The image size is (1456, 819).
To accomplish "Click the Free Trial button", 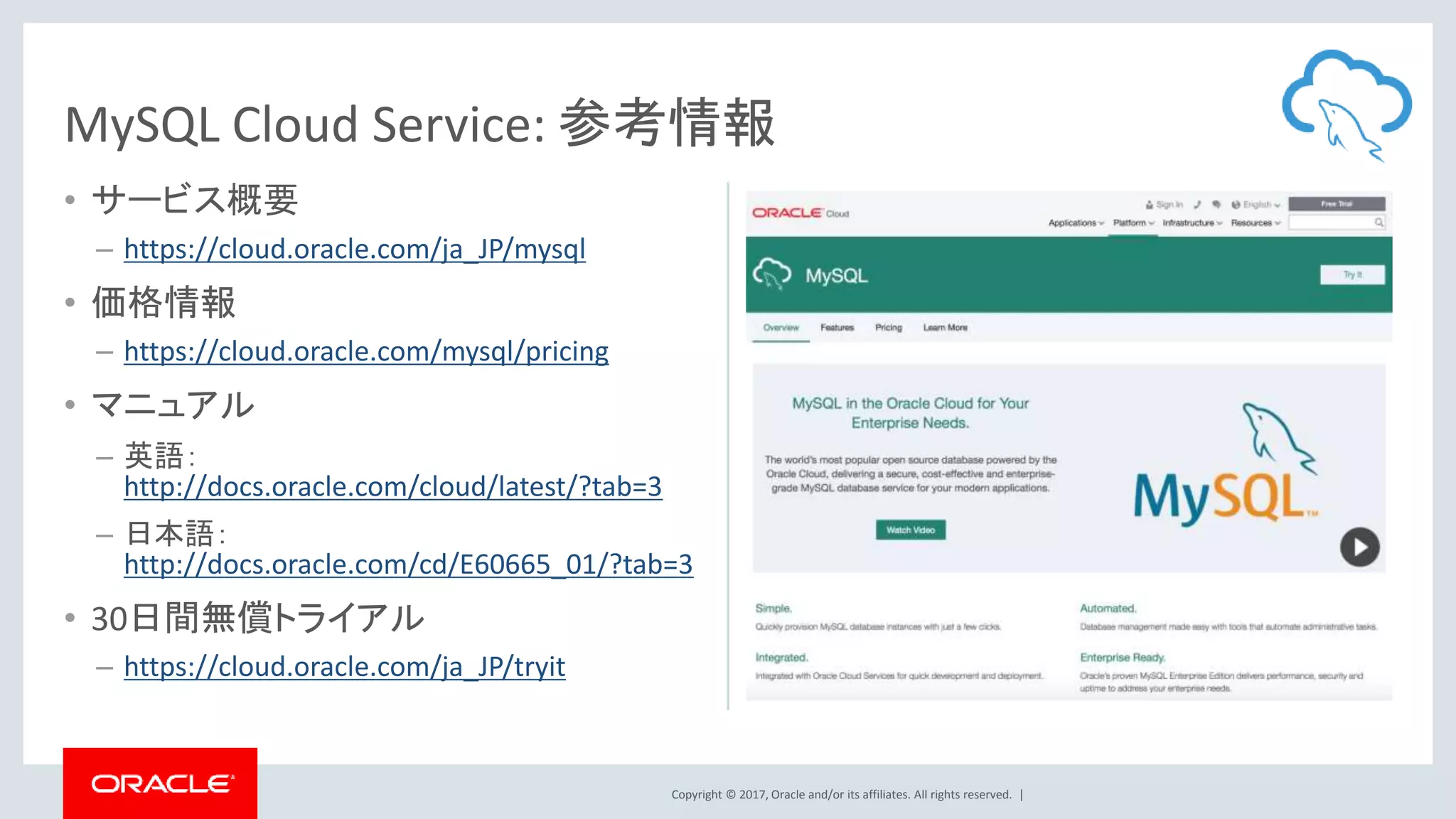I will click(1337, 204).
